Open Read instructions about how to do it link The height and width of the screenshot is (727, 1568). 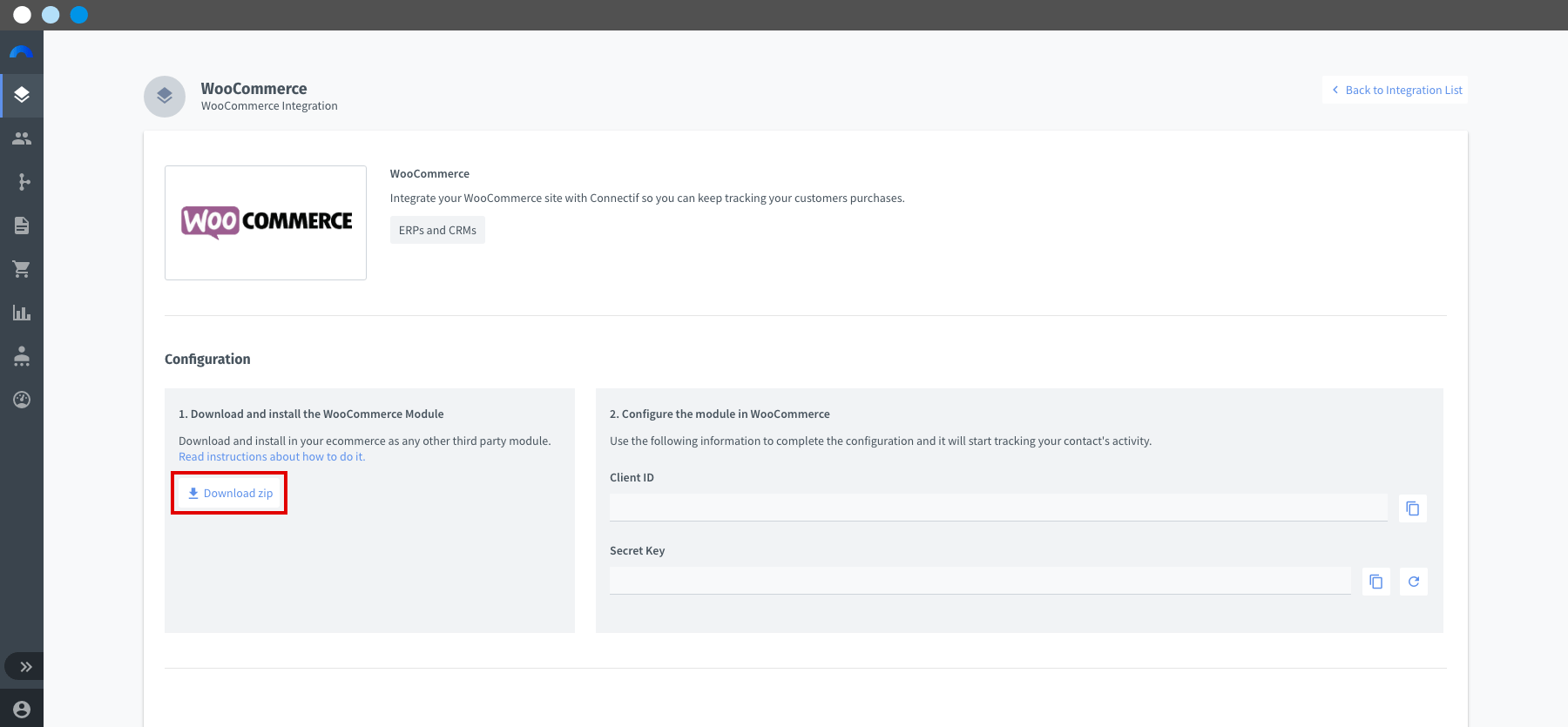pos(272,456)
